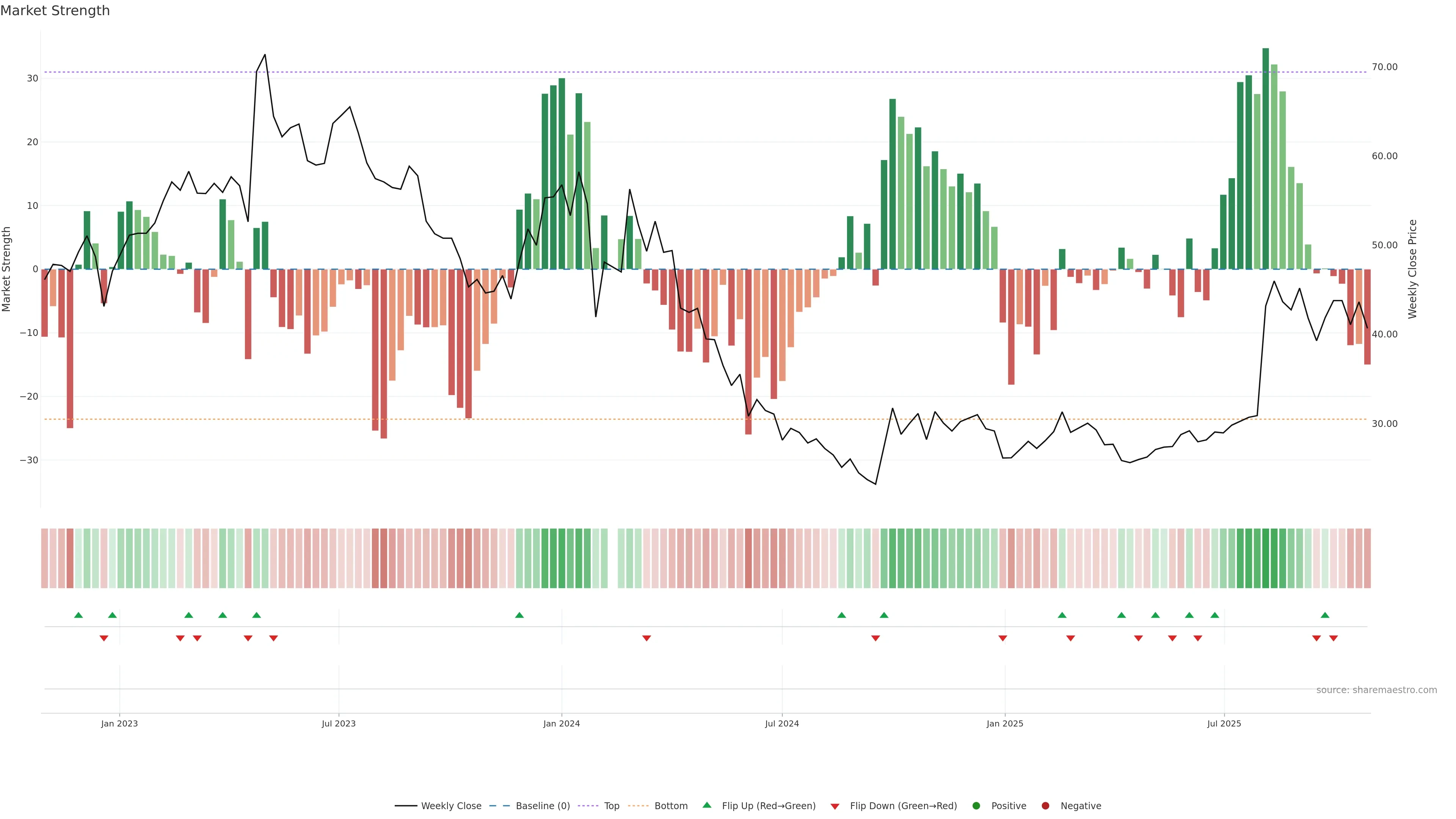Click the Jan 2023 x-axis label
The height and width of the screenshot is (819, 1456).
(119, 723)
